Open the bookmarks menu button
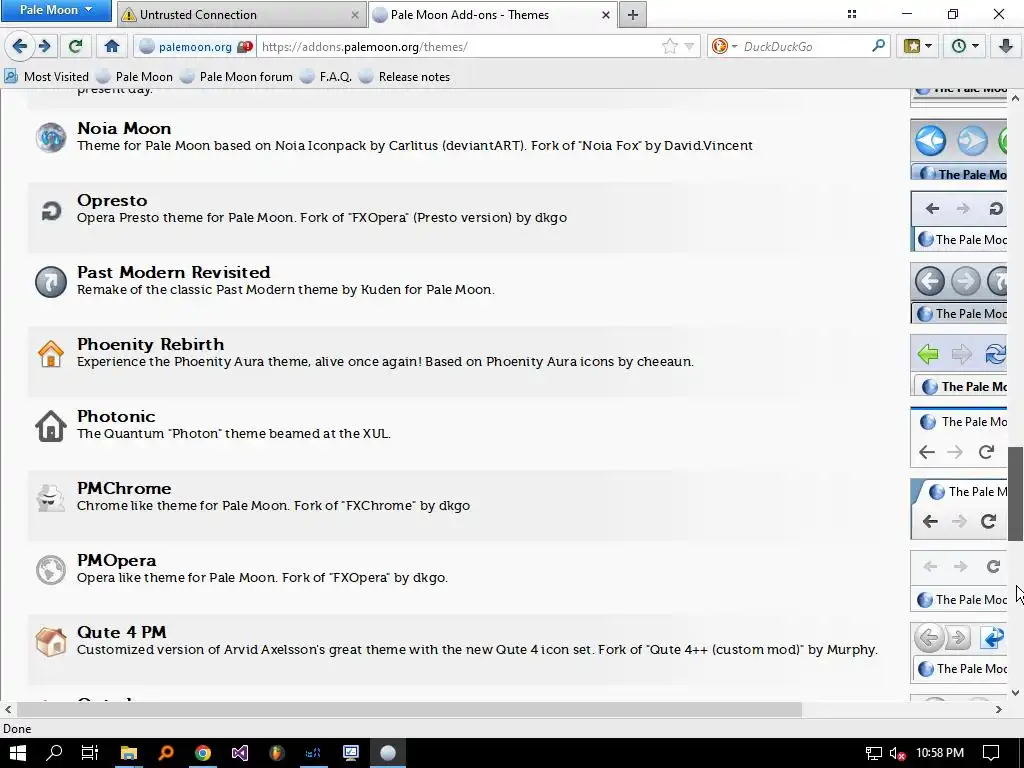 (918, 46)
